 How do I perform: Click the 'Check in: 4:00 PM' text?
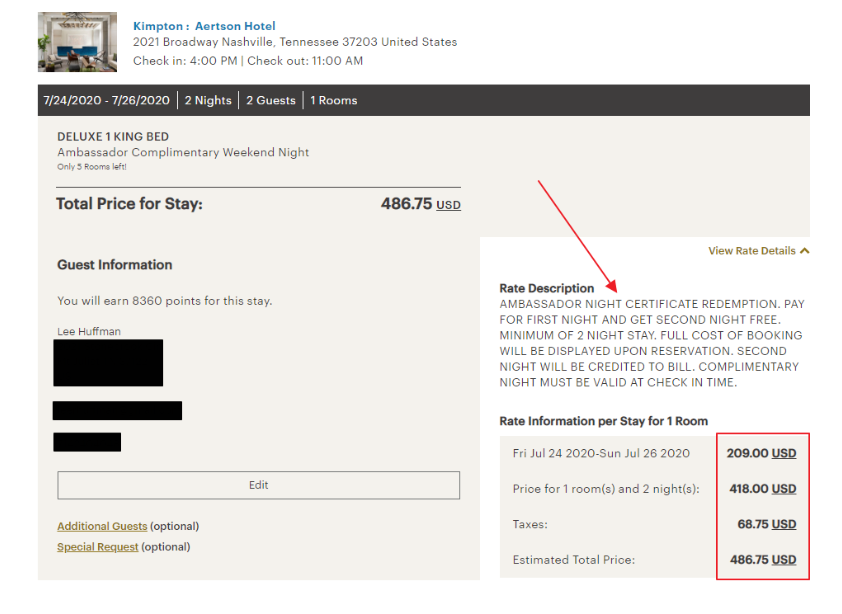(x=185, y=61)
